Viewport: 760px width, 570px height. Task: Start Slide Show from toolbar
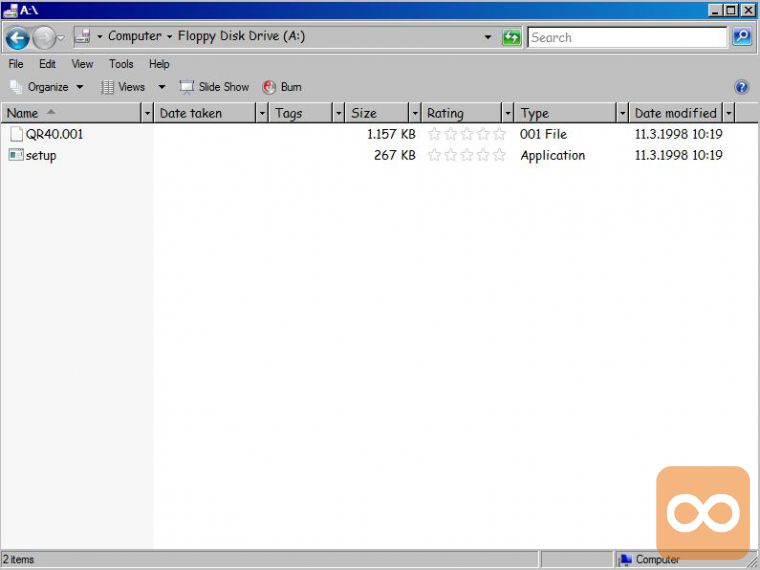214,87
